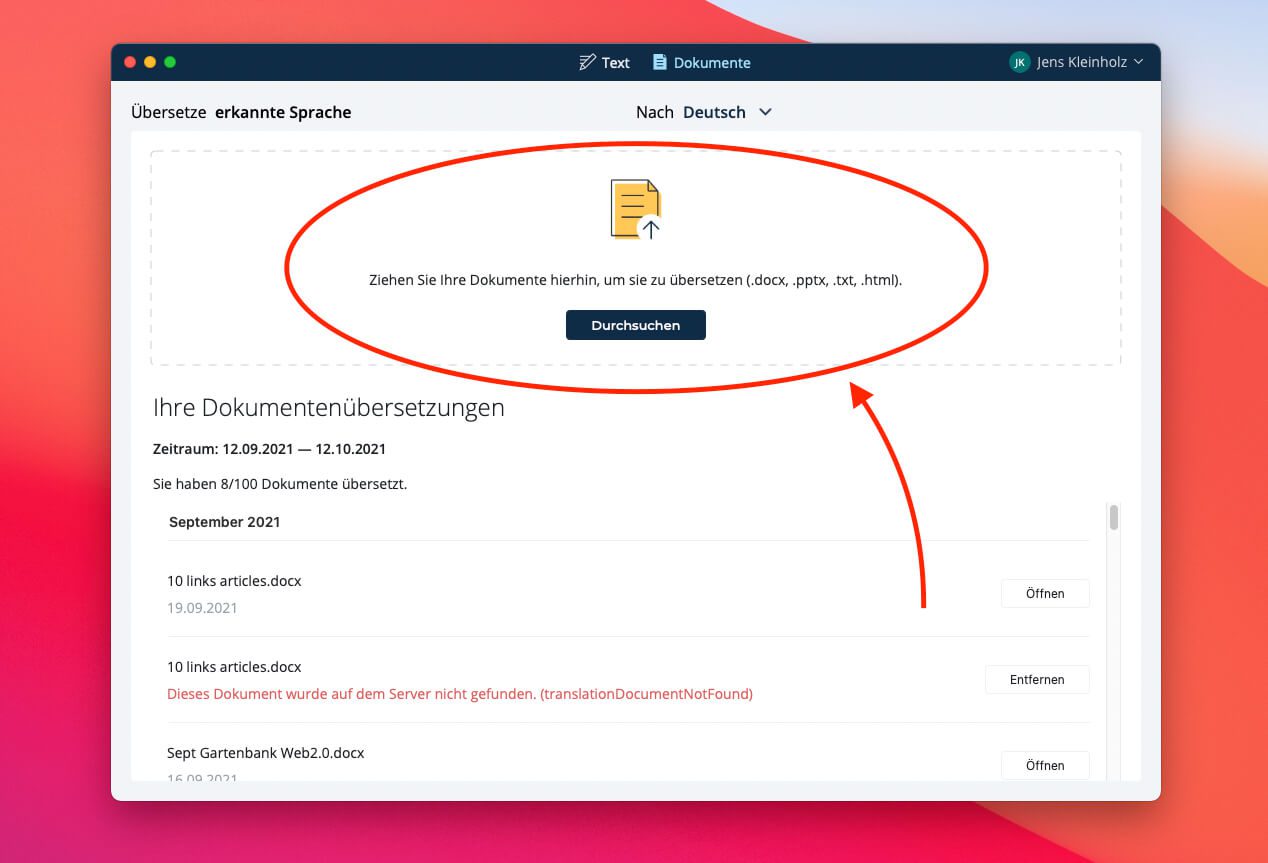Click the Ziehen Sie Ihre Dokumente hierhin text
Screen dimensions: 1268x863
(x=636, y=281)
